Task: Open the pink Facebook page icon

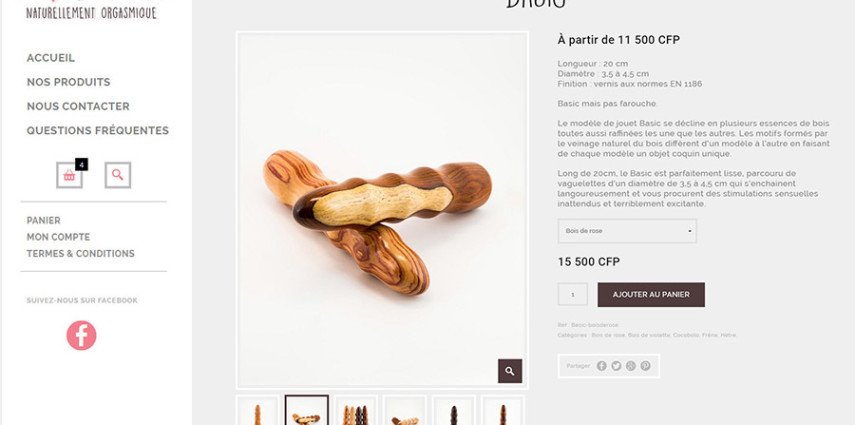Action: (81, 335)
